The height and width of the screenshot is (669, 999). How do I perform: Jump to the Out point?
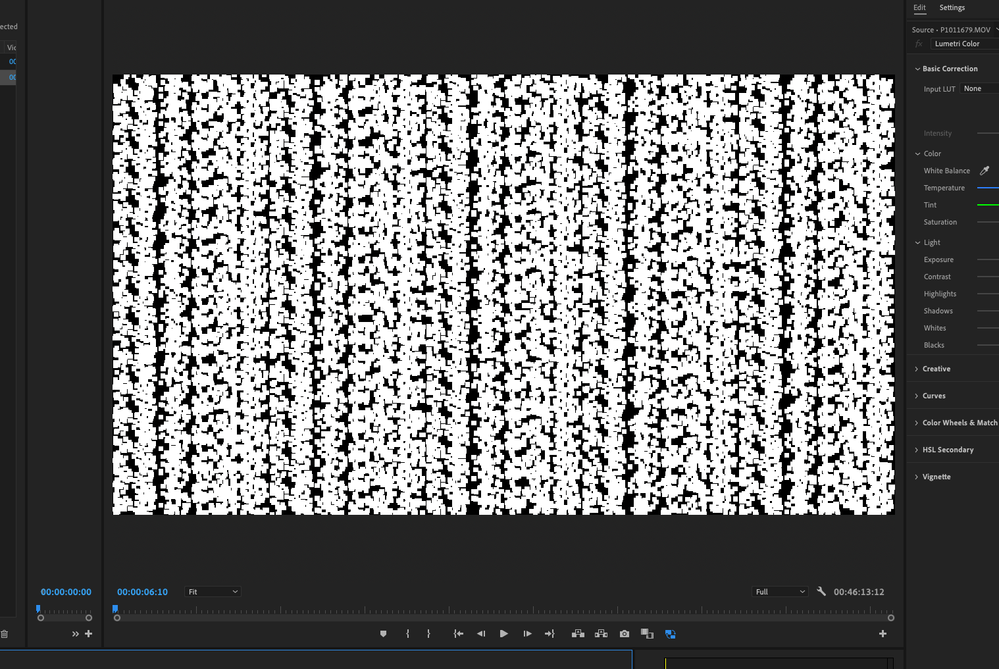point(550,634)
